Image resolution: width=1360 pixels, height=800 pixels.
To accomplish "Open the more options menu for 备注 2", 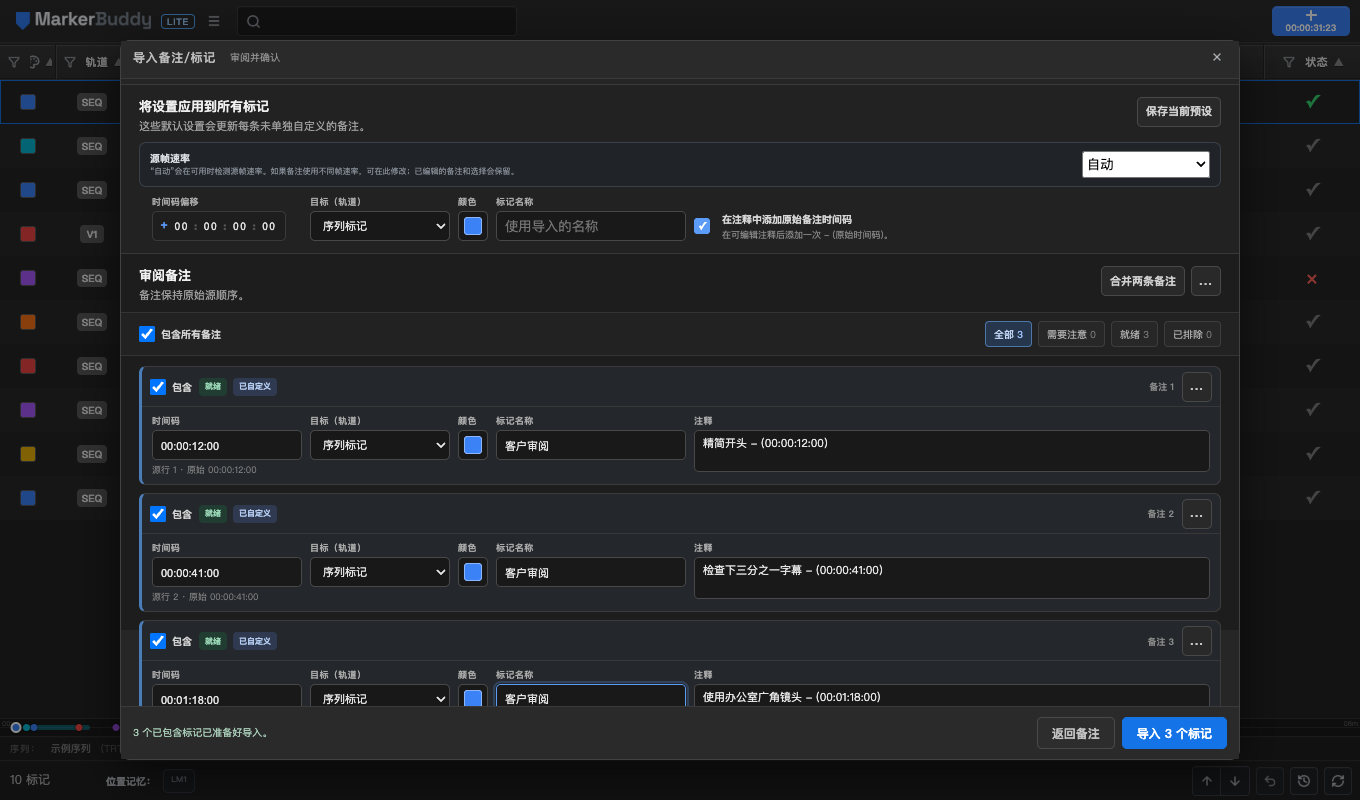I will click(1196, 513).
